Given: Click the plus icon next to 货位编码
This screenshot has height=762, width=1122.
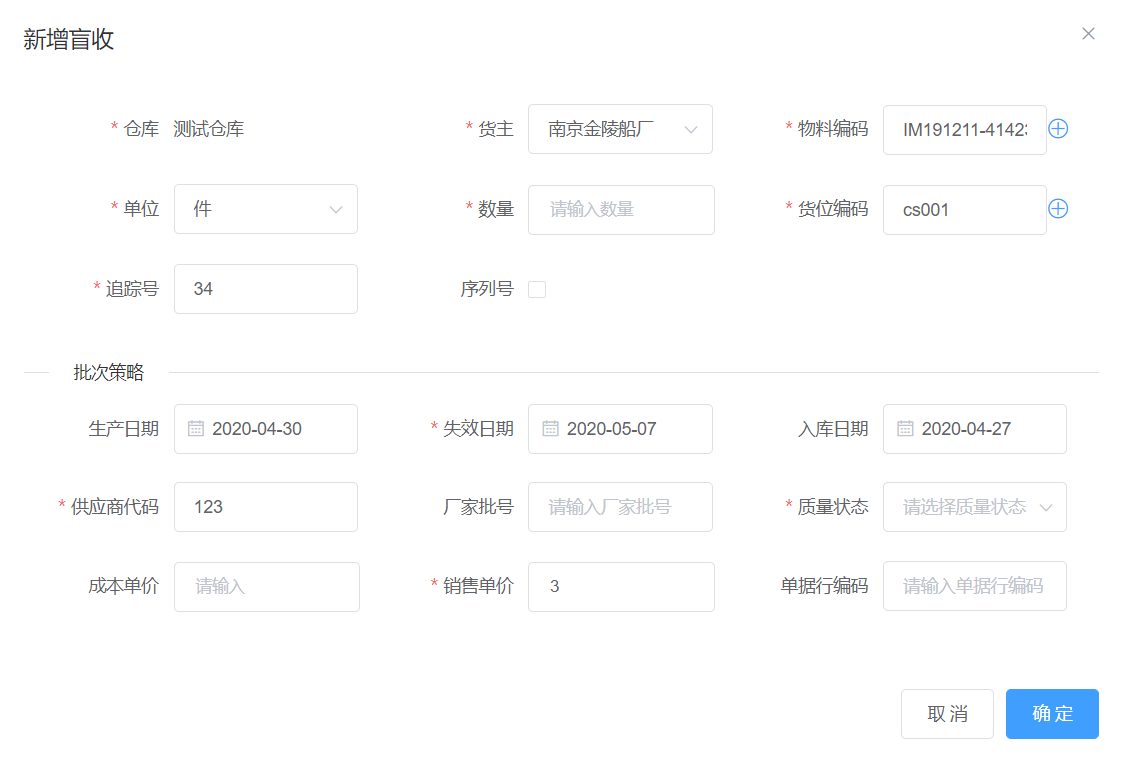Looking at the screenshot, I should 1058,209.
